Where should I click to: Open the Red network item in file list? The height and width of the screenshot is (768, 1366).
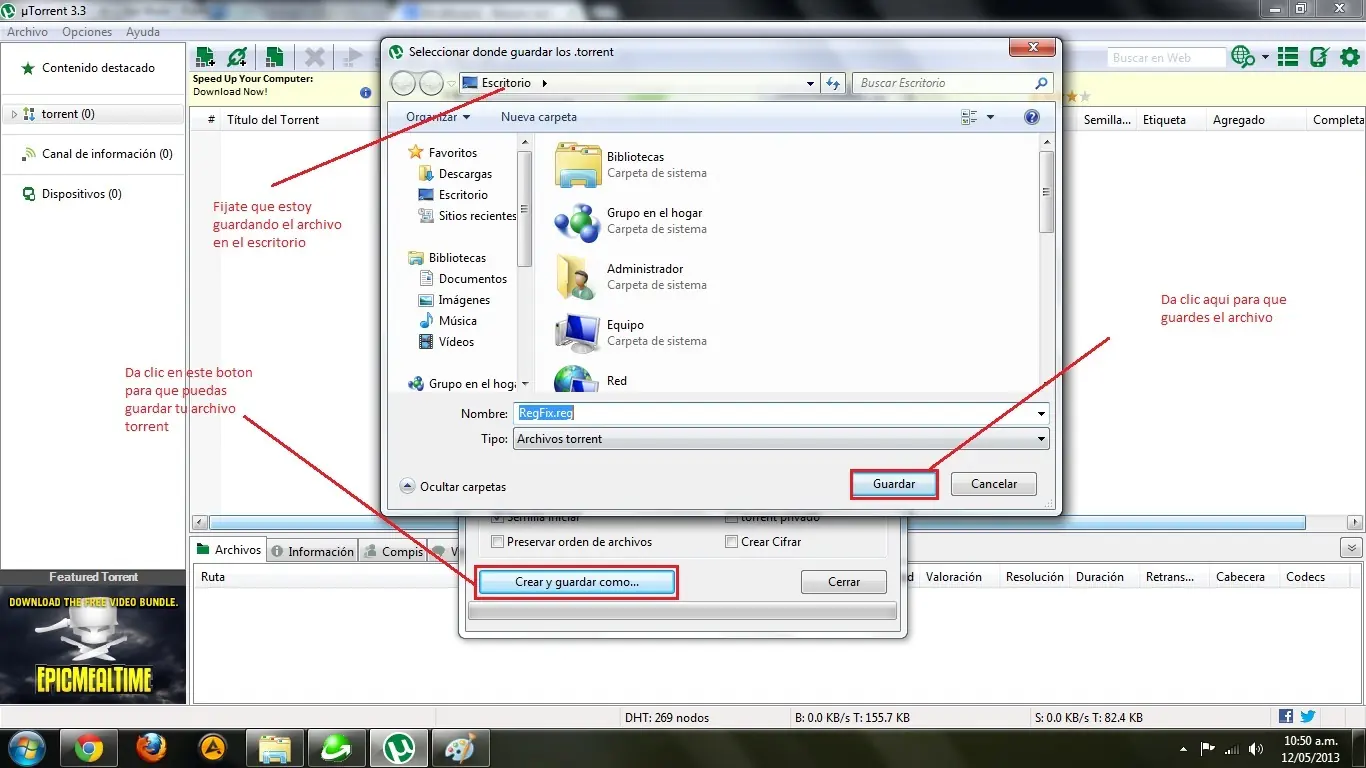pos(577,379)
